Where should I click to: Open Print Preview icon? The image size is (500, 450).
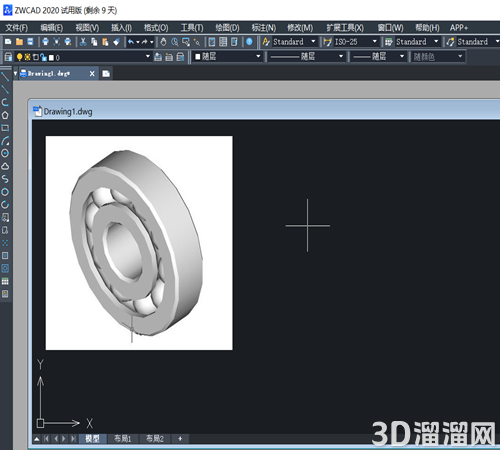coord(57,42)
